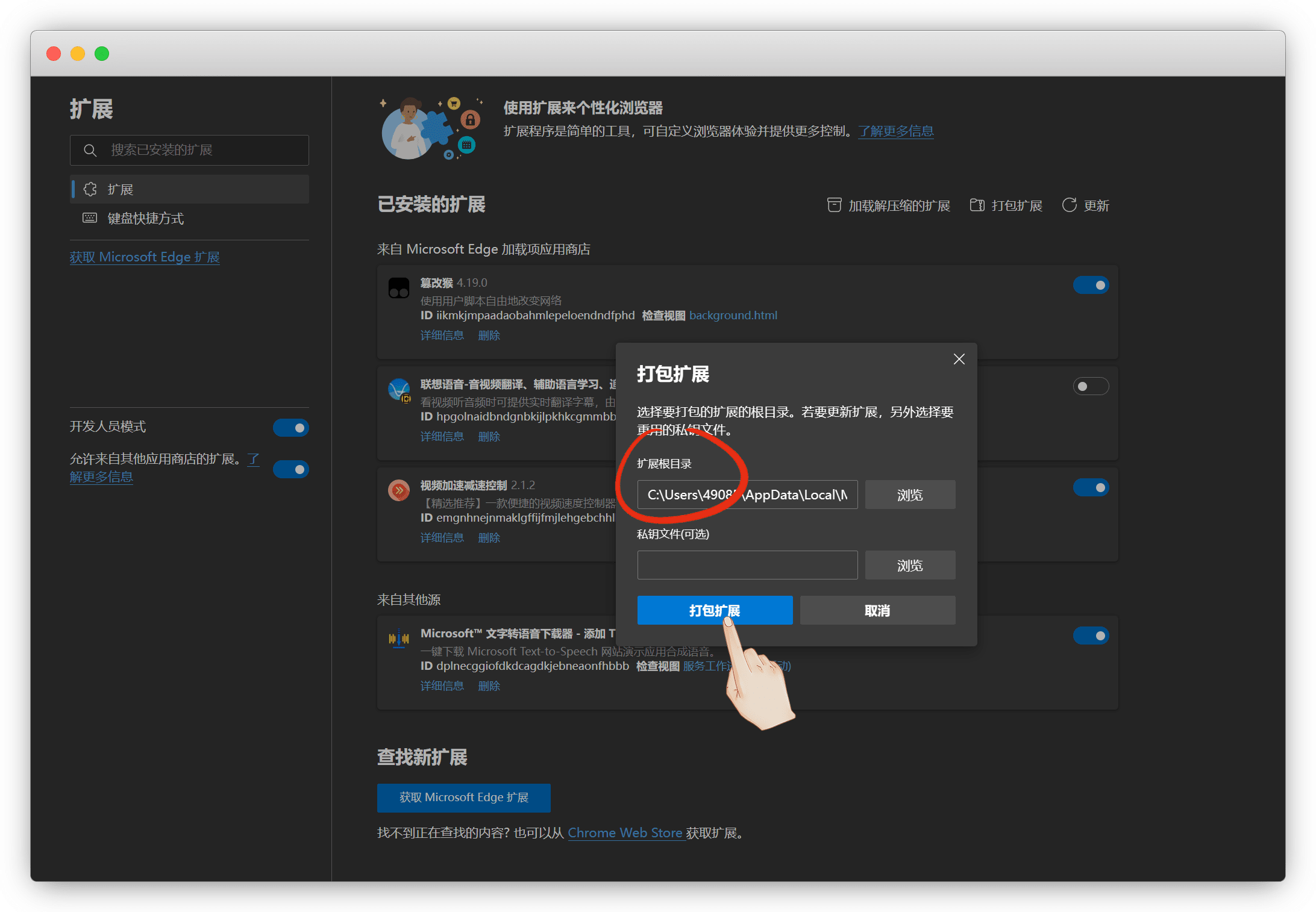The width and height of the screenshot is (1316, 912).
Task: Click the search magnifier icon in sidebar
Action: click(x=90, y=151)
